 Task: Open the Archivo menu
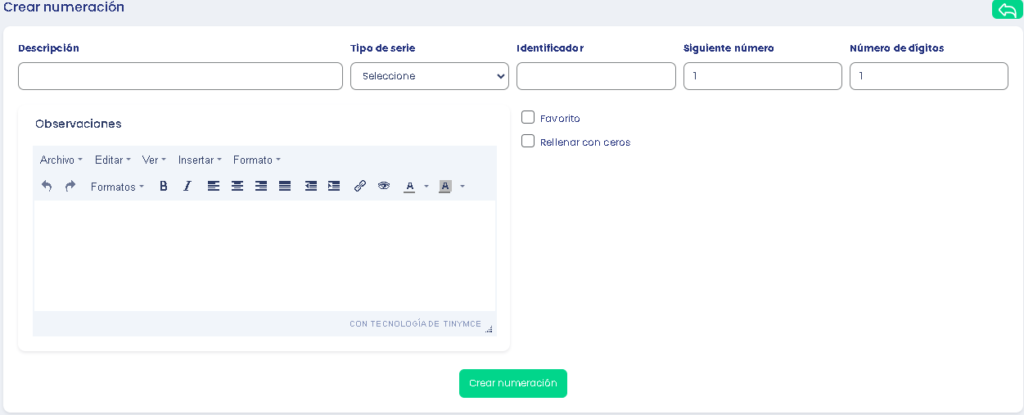[61, 160]
